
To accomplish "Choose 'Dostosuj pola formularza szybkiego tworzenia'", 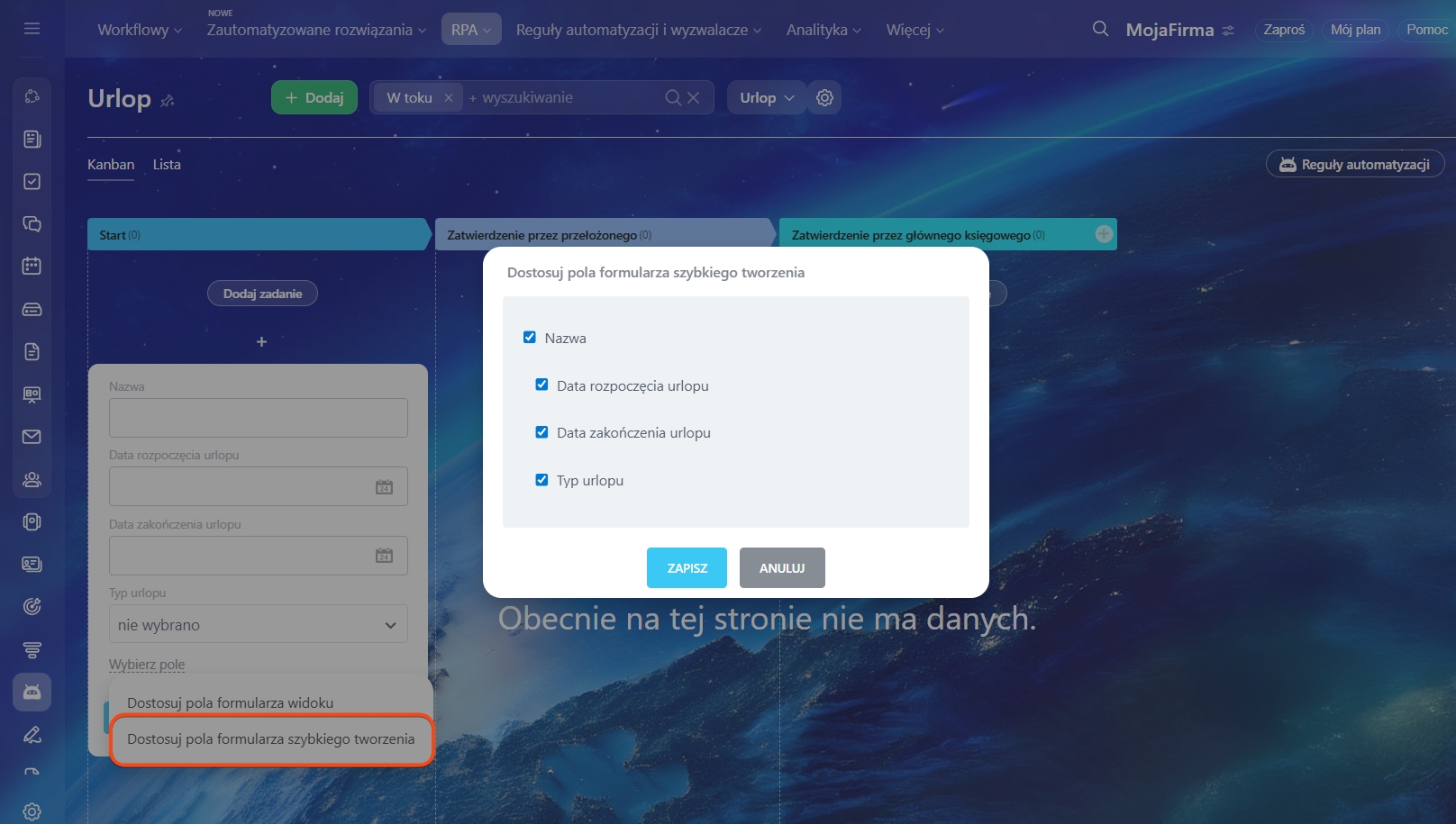I will click(271, 739).
